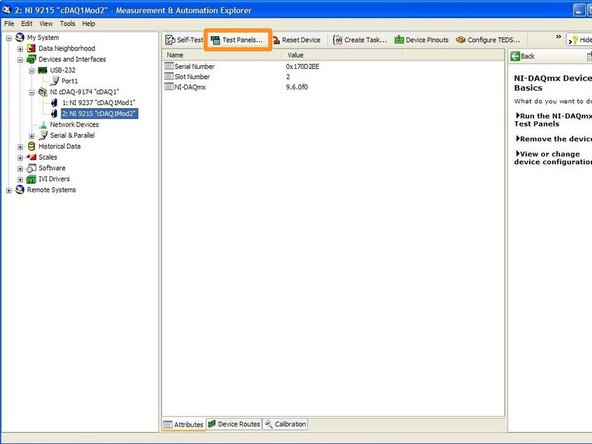Select 1: NI 9237 "cDAQ1Mod1" tree item
Screen dimensions: 592x444
(x=99, y=103)
